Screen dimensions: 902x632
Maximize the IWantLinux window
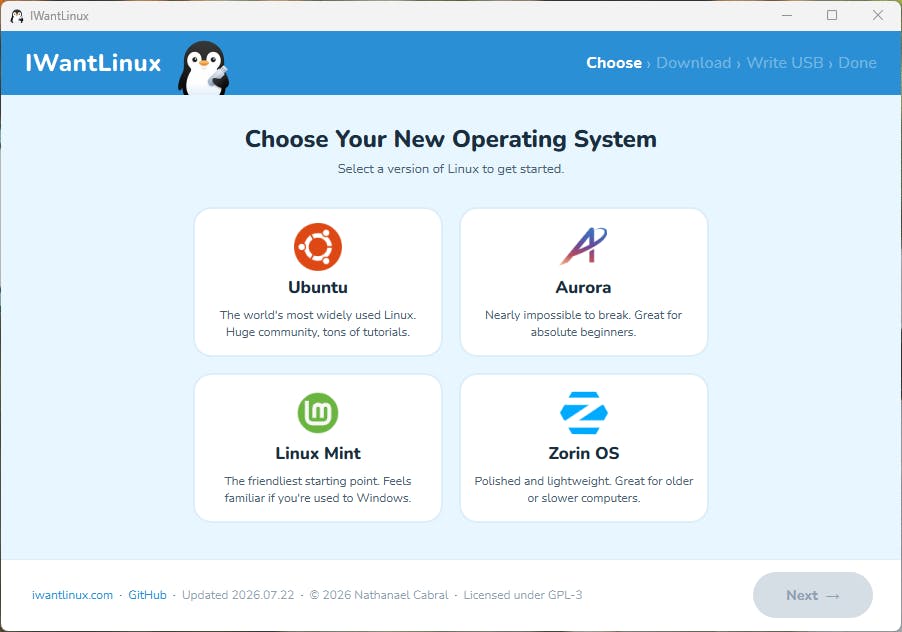coord(832,16)
